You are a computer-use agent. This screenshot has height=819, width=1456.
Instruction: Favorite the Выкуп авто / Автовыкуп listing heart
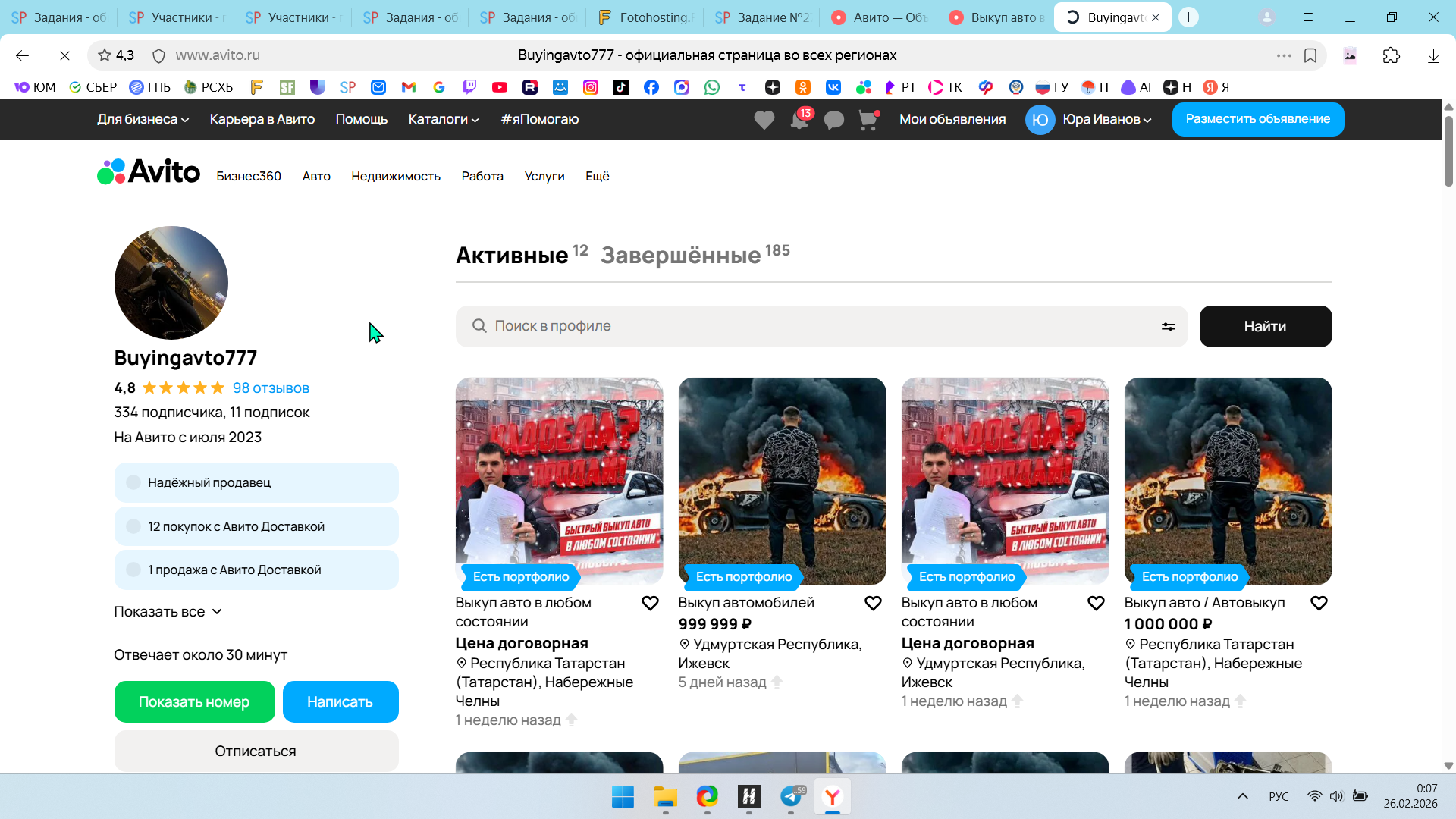tap(1319, 603)
